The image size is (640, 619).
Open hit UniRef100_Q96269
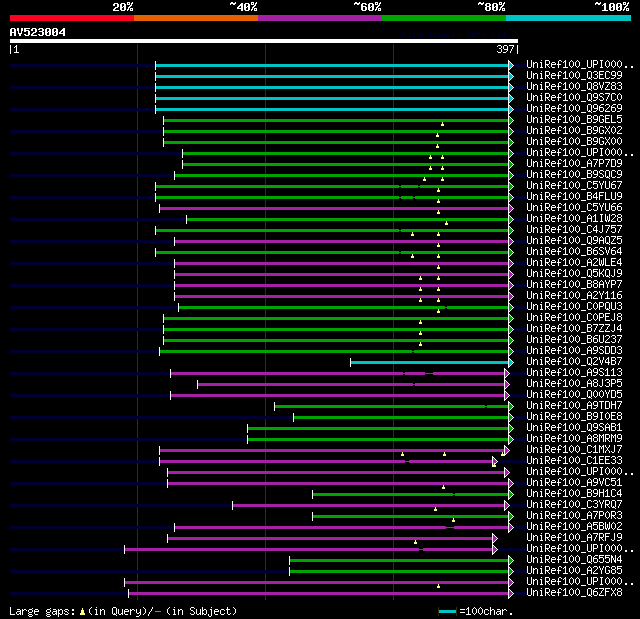[x=574, y=109]
